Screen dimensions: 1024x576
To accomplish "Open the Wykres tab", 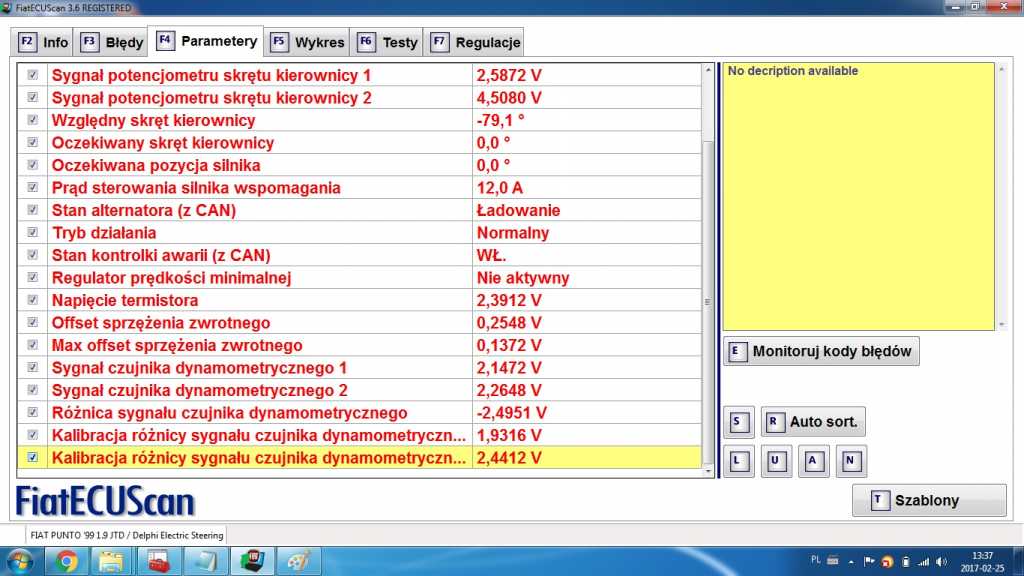I will (x=308, y=42).
